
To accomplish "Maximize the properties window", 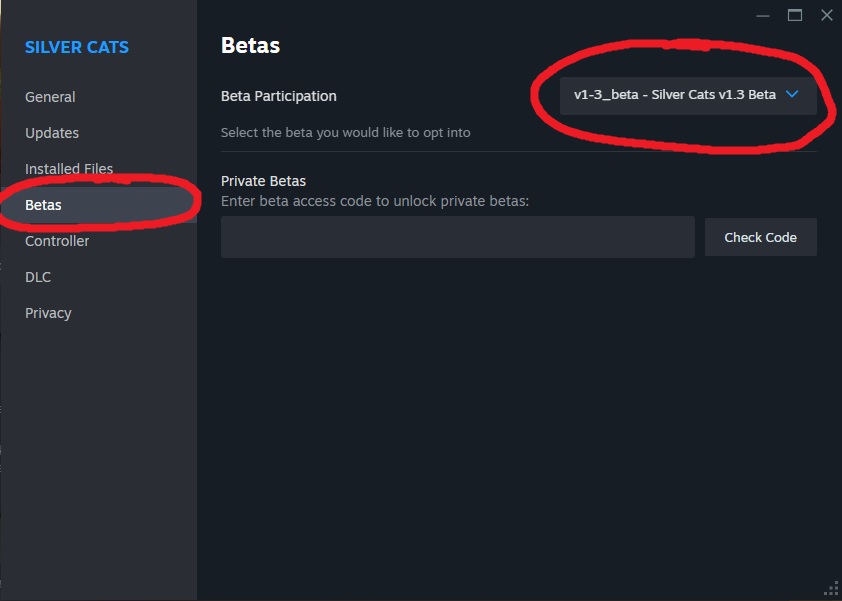I will pyautogui.click(x=795, y=15).
